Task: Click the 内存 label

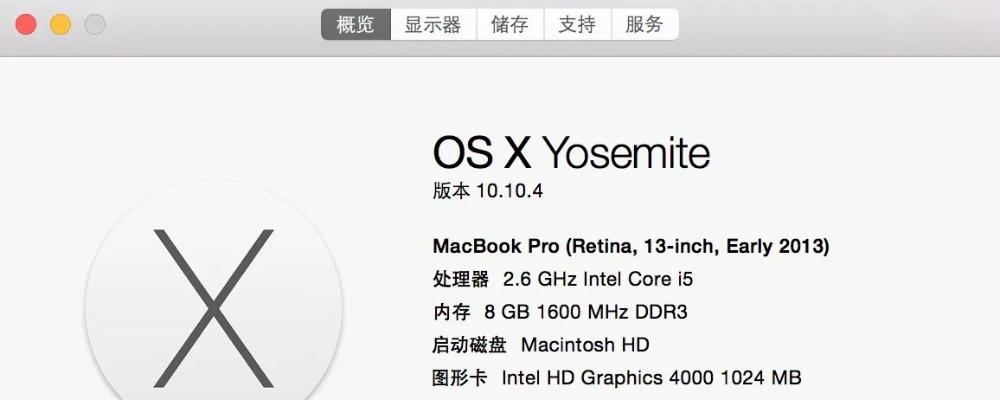Action: (452, 312)
